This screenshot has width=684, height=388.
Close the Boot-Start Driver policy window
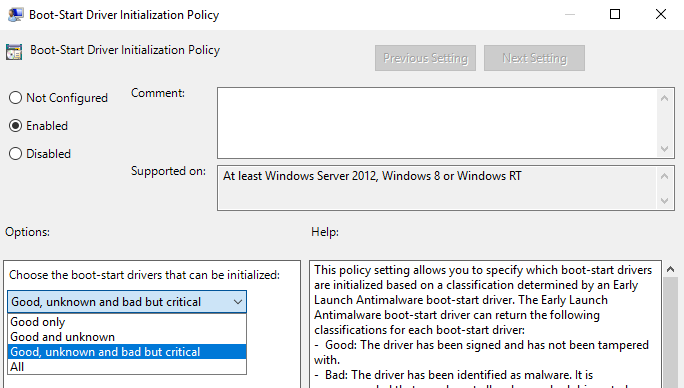pyautogui.click(x=660, y=14)
